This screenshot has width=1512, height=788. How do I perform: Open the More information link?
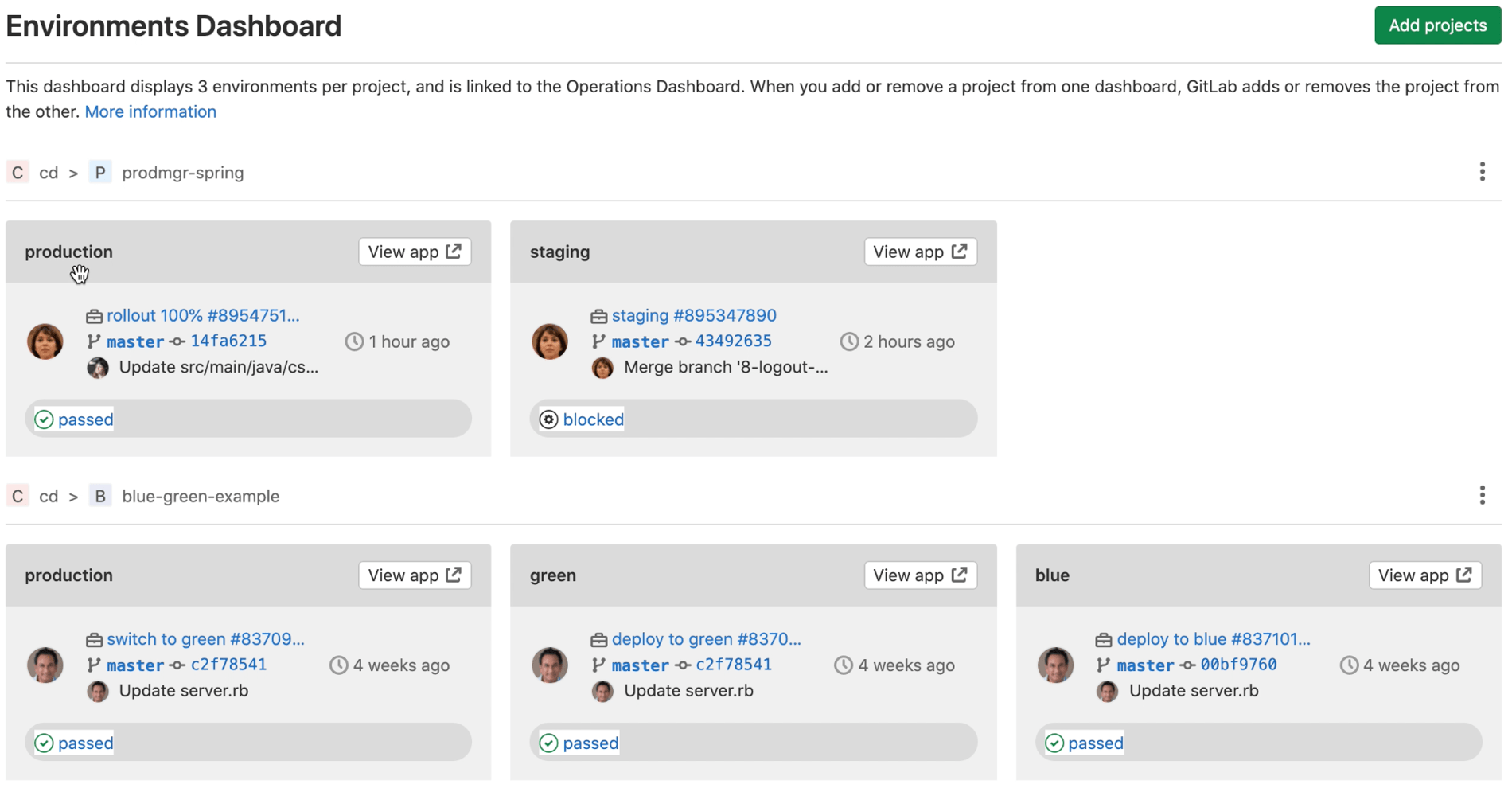pos(150,111)
